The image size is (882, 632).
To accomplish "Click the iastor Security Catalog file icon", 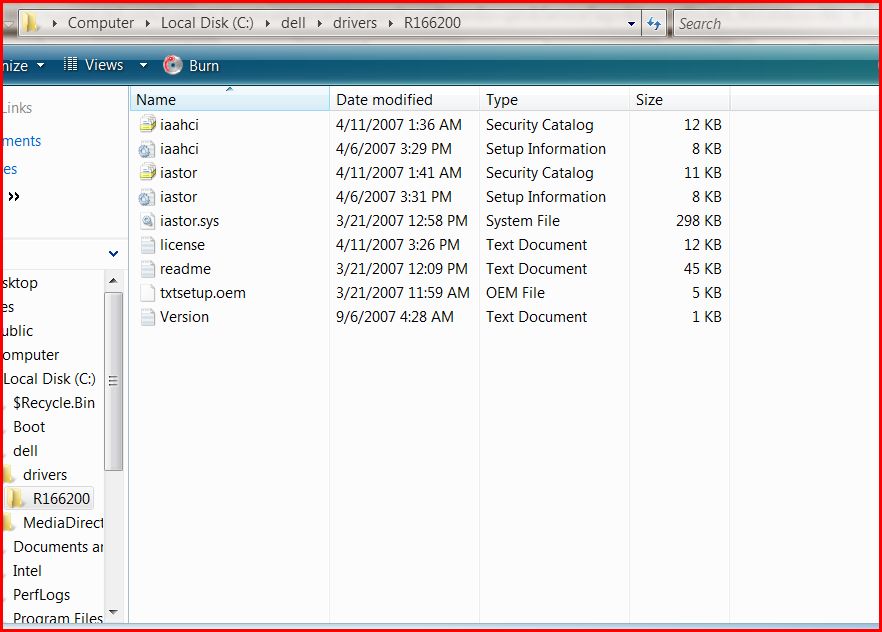I will (x=147, y=173).
